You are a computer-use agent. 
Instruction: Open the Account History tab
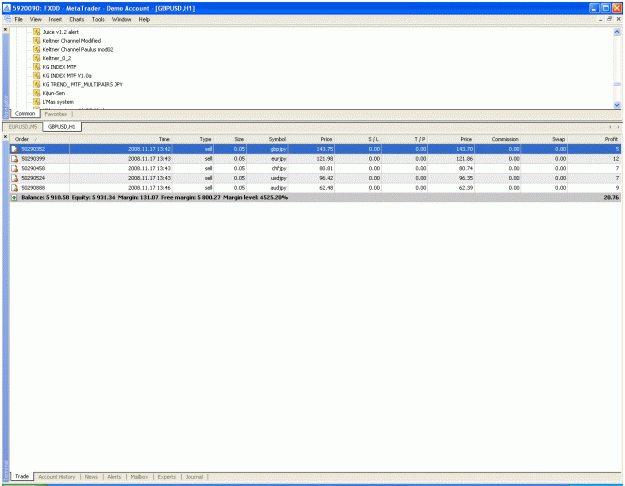click(57, 477)
